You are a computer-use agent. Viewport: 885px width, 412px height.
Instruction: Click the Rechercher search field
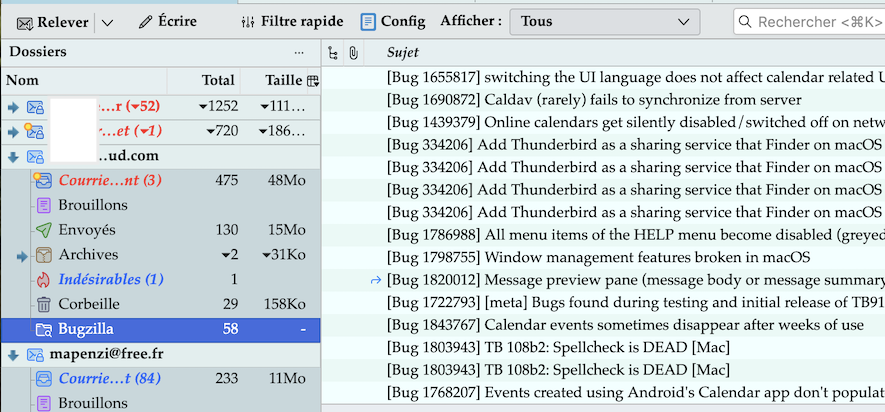(810, 21)
